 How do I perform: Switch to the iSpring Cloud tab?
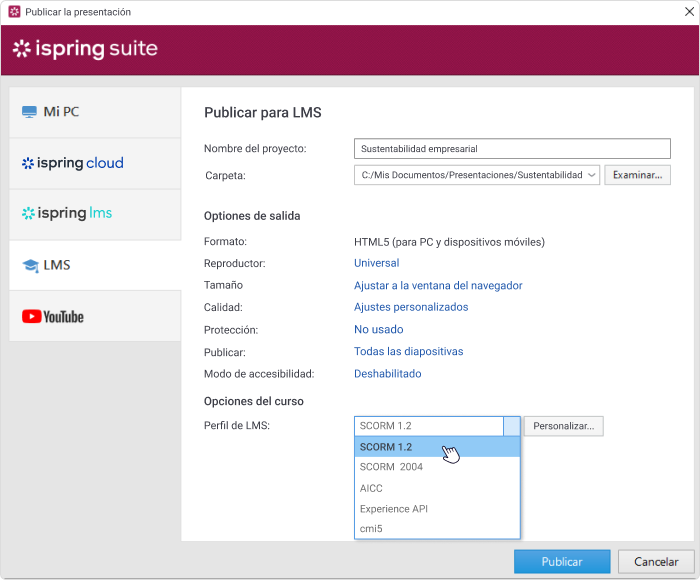(x=95, y=163)
